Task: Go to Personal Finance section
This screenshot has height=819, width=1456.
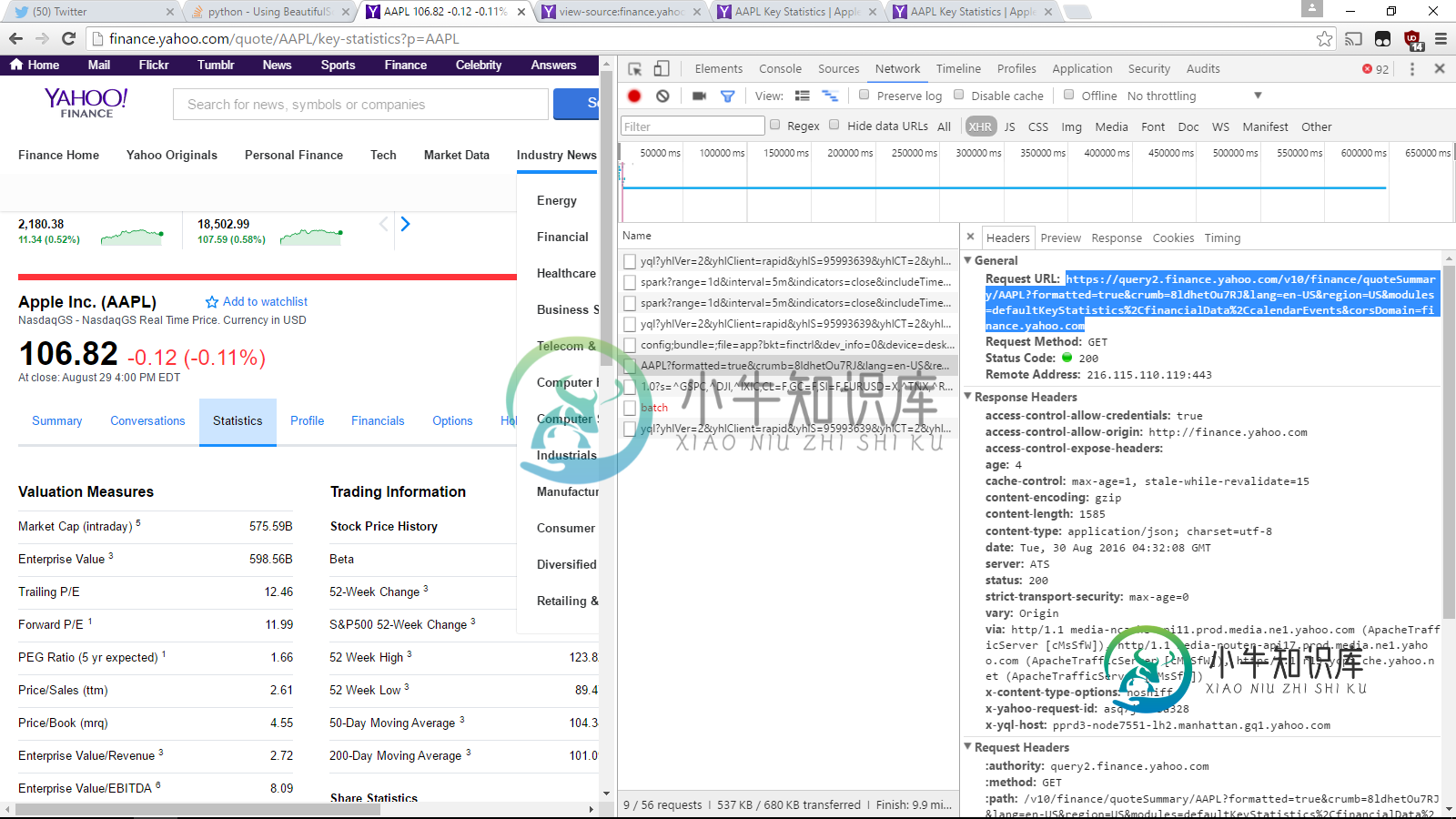Action: [x=294, y=155]
